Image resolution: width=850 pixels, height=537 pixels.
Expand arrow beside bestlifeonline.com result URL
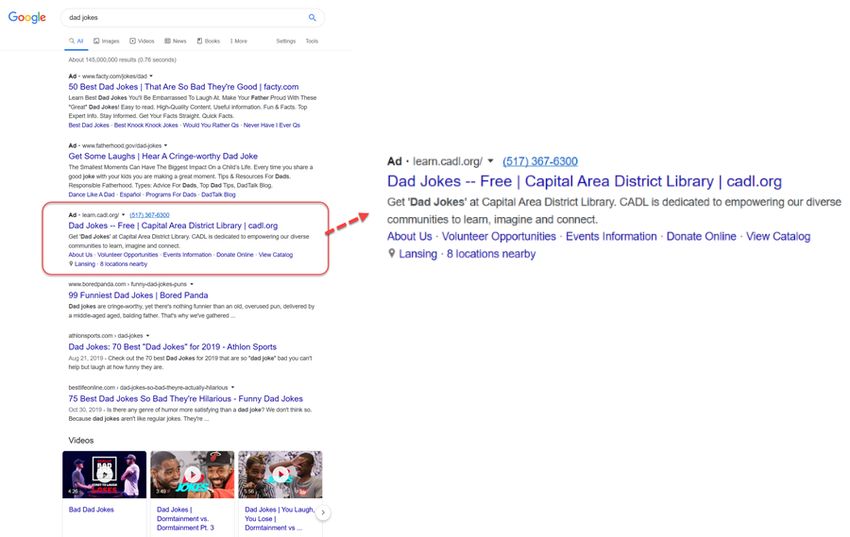pyautogui.click(x=233, y=387)
